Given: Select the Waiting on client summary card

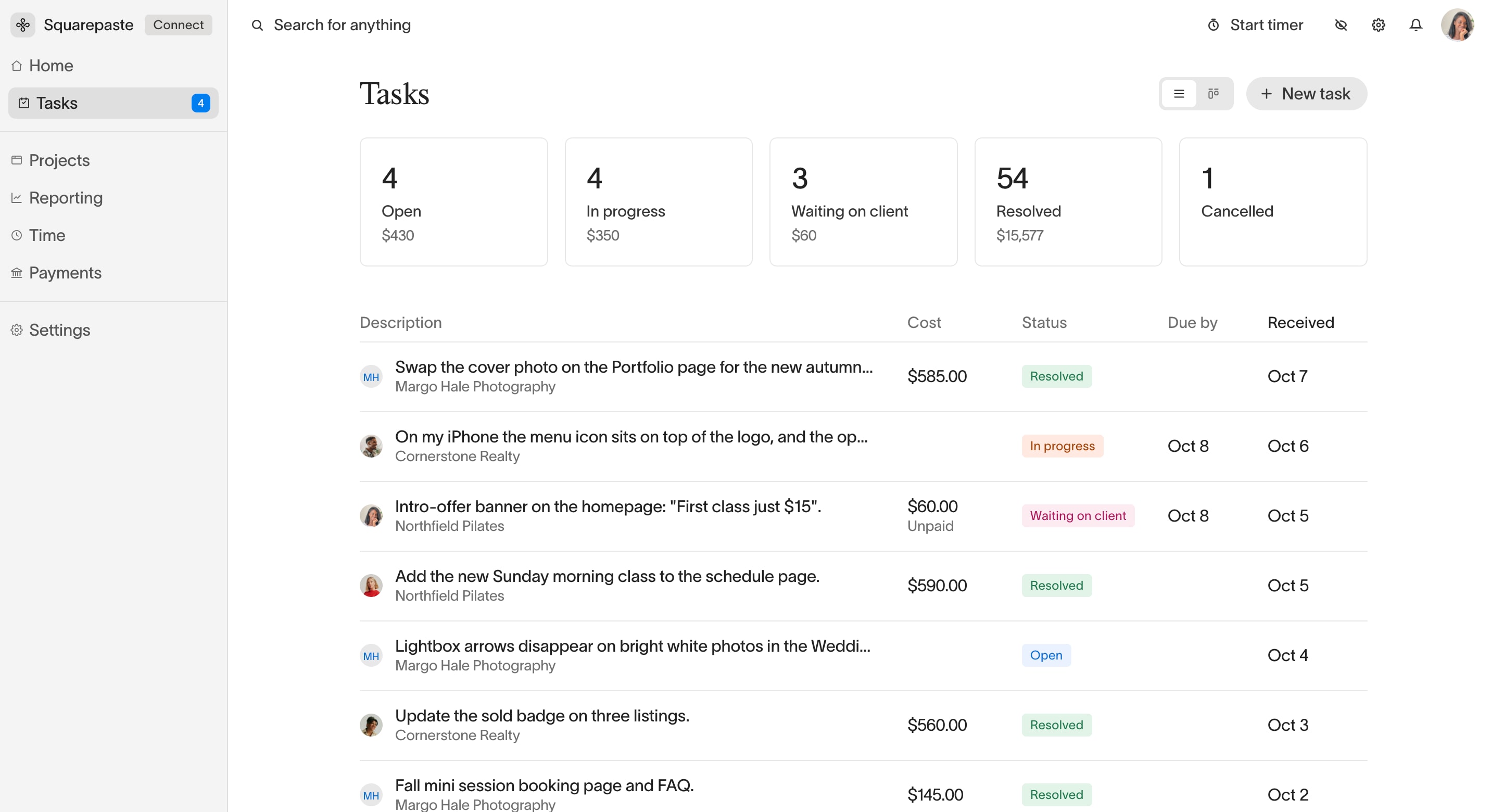Looking at the screenshot, I should tap(864, 202).
